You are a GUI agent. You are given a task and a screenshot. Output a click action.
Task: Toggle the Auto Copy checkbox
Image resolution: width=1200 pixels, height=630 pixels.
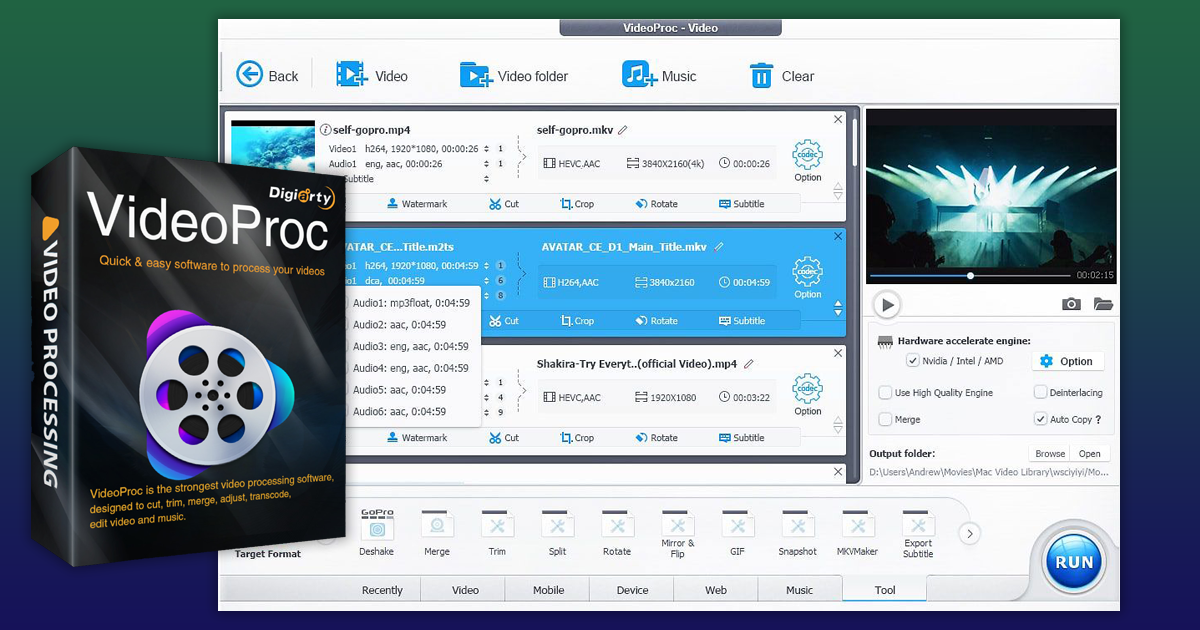[x=1041, y=420]
